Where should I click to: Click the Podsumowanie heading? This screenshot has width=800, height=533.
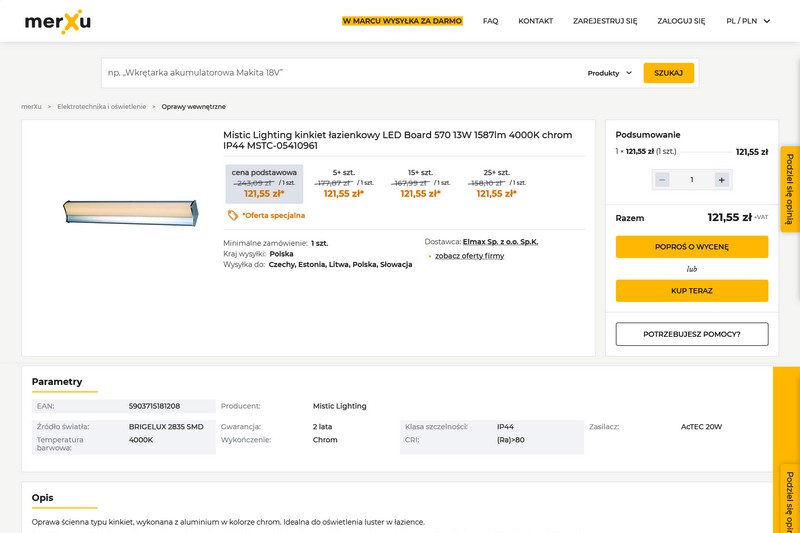(x=647, y=135)
